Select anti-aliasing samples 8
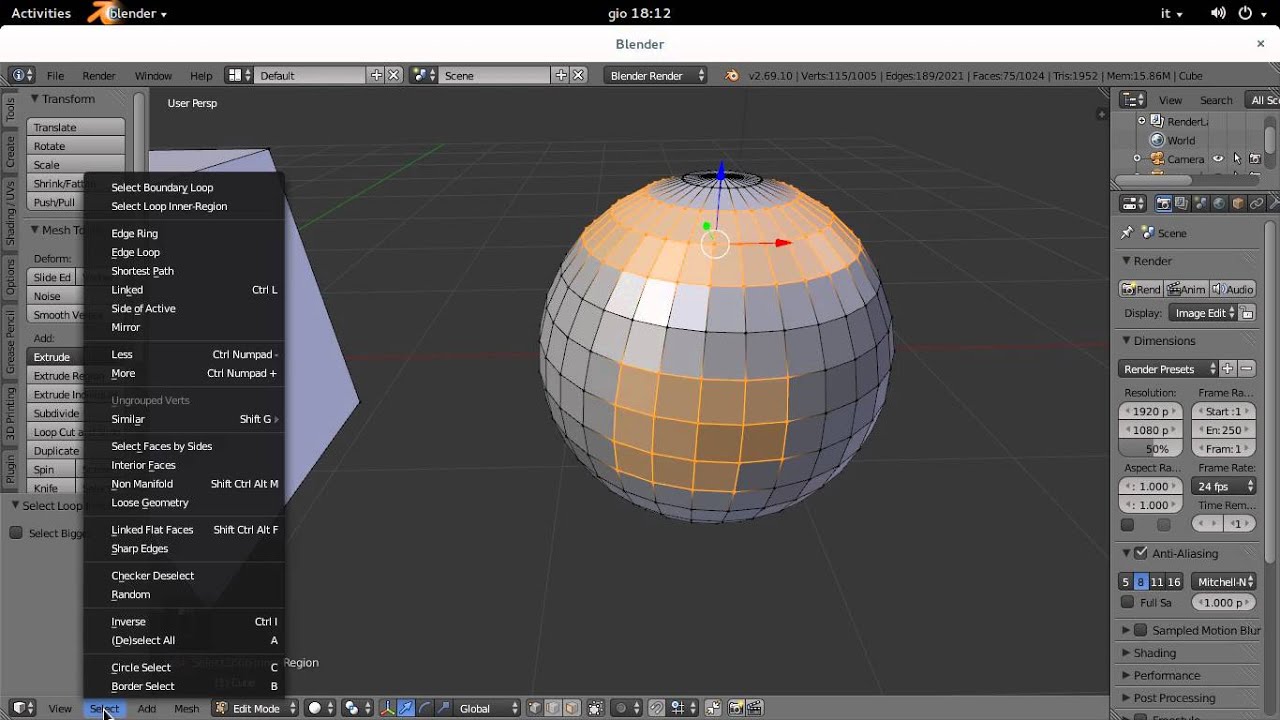 [x=1140, y=581]
